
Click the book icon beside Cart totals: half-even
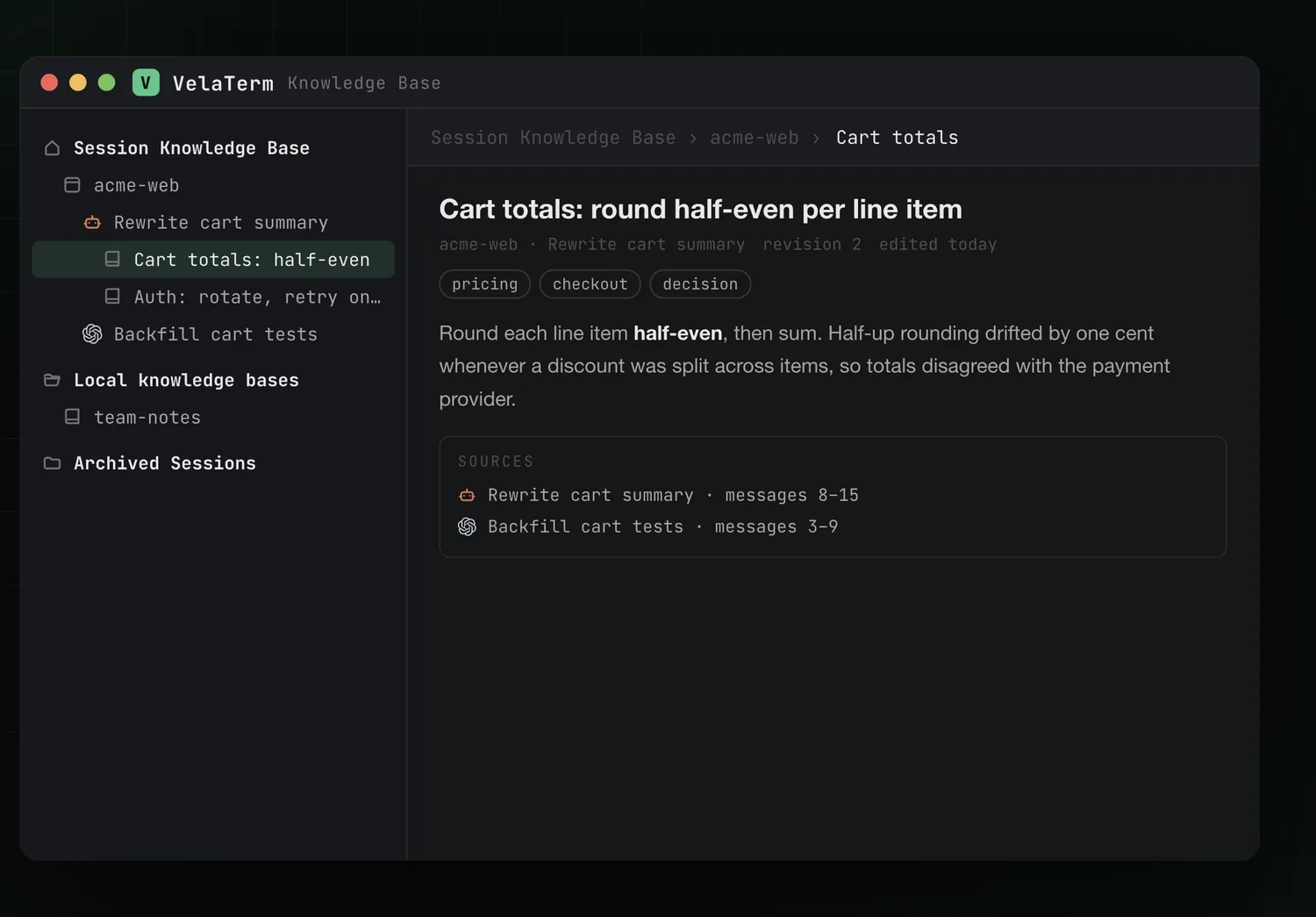pos(112,259)
